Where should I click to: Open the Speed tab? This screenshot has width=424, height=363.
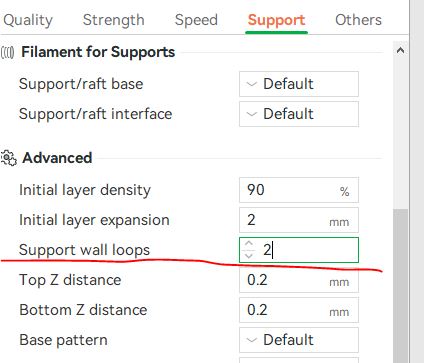coord(196,20)
